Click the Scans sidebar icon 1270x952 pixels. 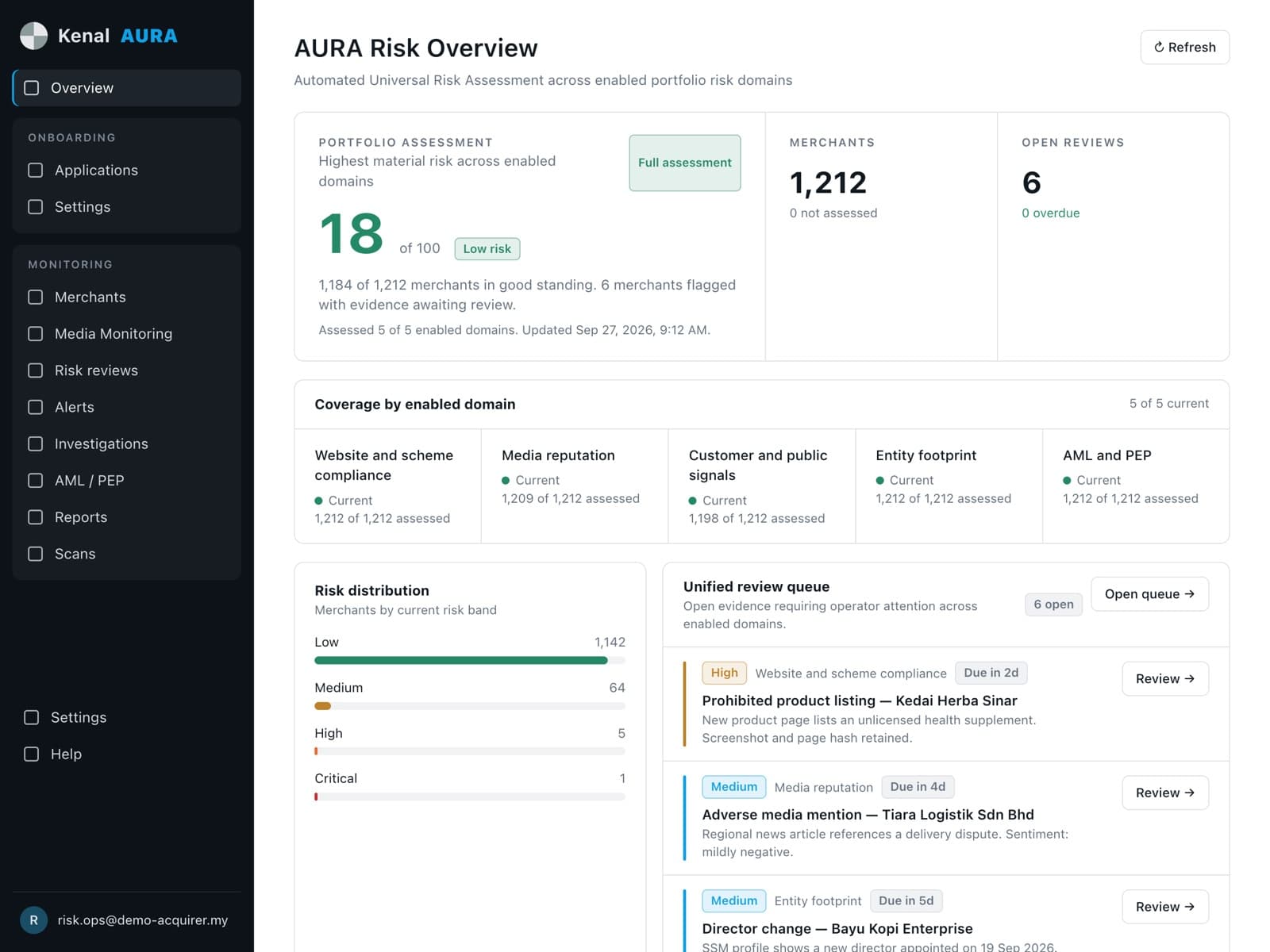[x=36, y=554]
